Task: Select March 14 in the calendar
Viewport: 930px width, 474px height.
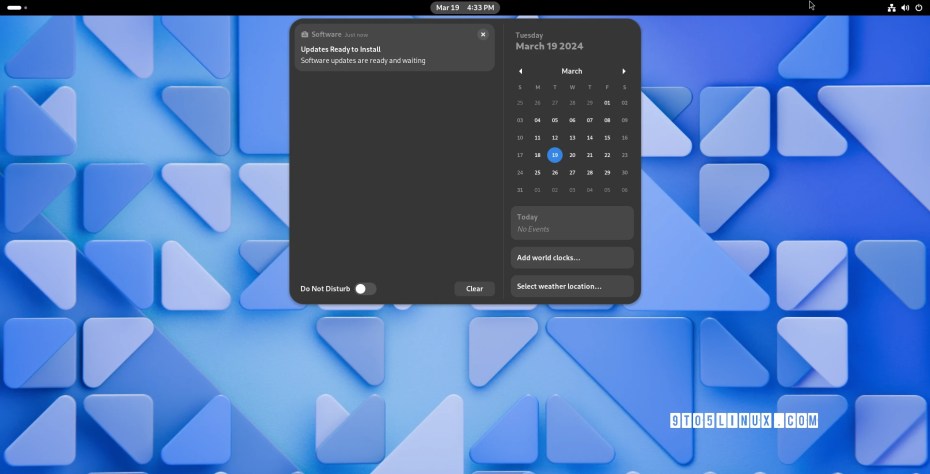Action: click(x=590, y=138)
